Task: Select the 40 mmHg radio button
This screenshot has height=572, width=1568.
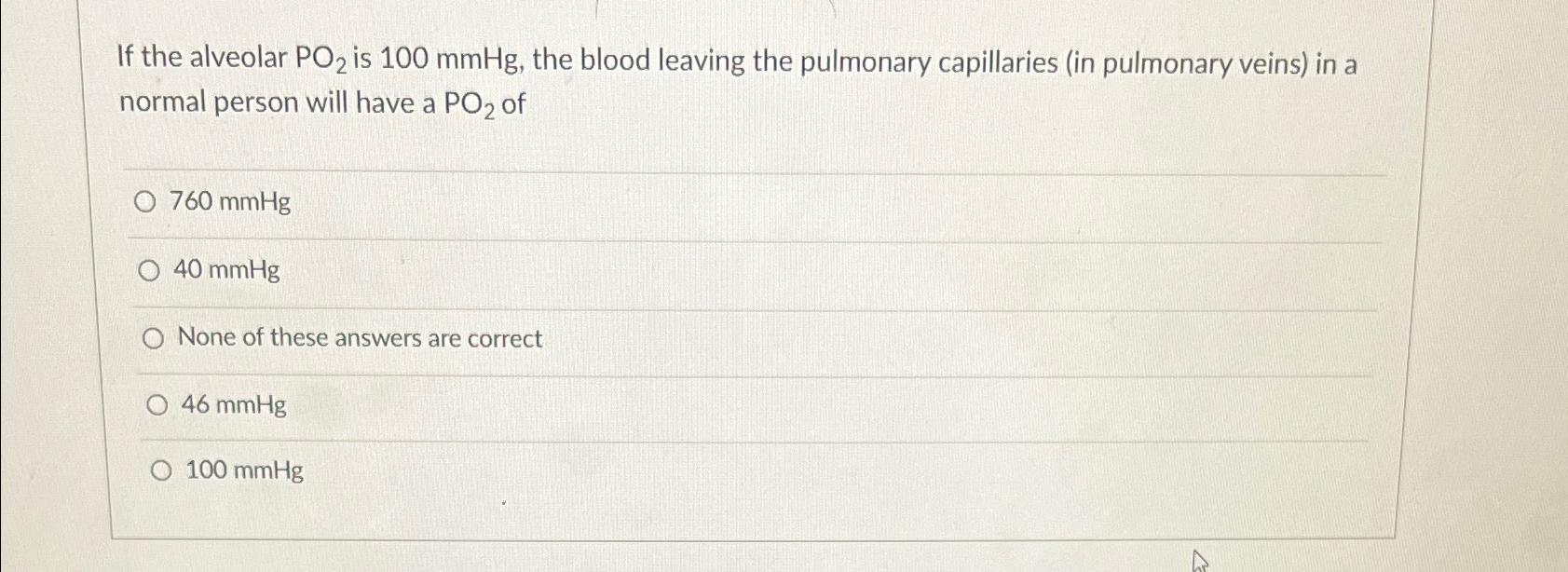Action: coord(150,269)
